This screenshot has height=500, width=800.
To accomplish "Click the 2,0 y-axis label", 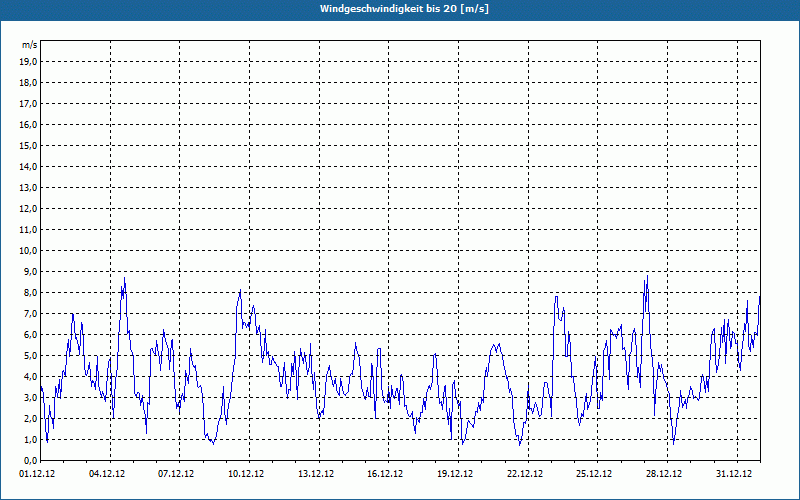I will pos(30,418).
